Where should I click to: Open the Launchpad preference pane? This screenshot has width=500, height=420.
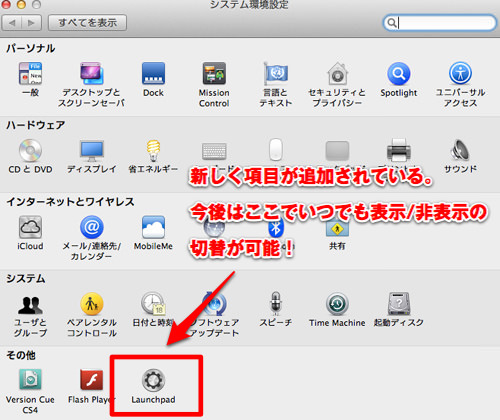153,380
